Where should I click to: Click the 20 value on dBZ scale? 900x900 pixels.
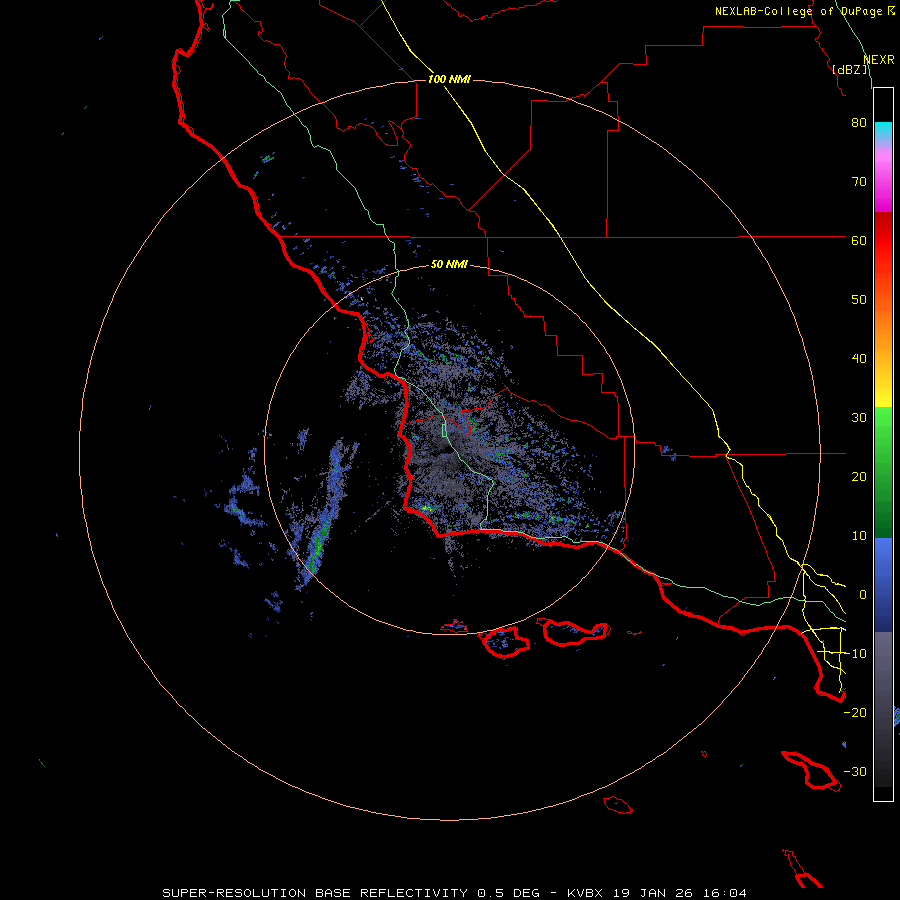(859, 477)
